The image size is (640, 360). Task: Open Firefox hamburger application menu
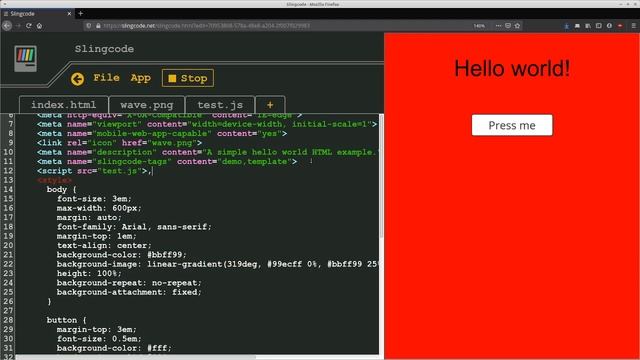point(633,25)
